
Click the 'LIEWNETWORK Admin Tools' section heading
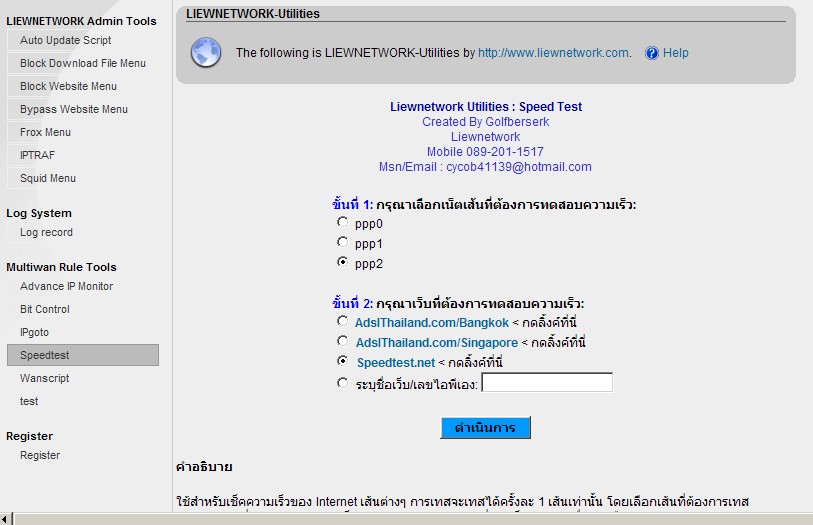(81, 21)
